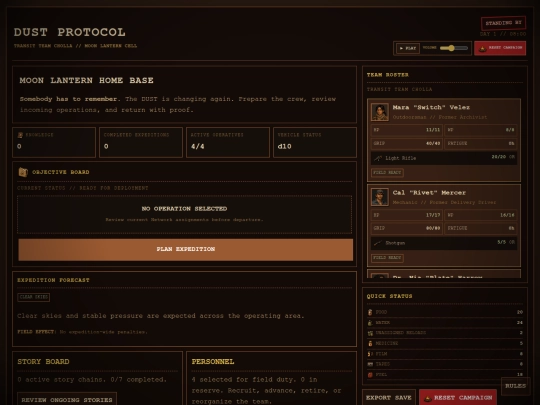540x405 pixels.
Task: Click the Quick Status heading
Action: point(390,296)
